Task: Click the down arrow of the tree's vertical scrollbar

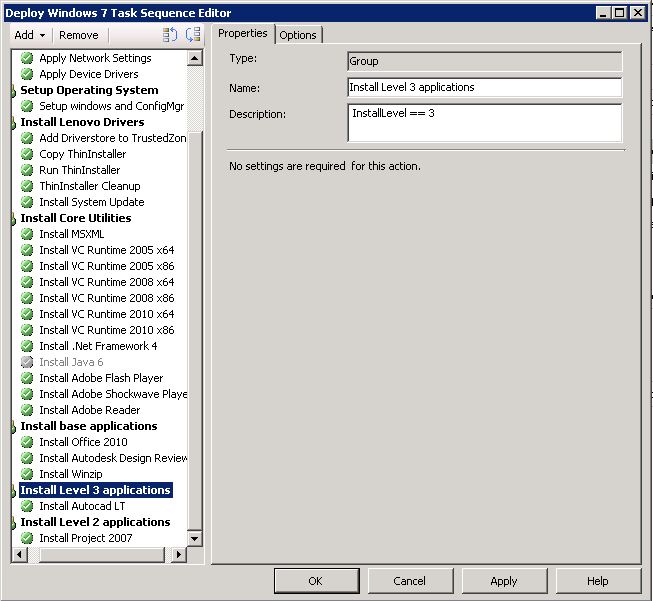Action: point(195,539)
